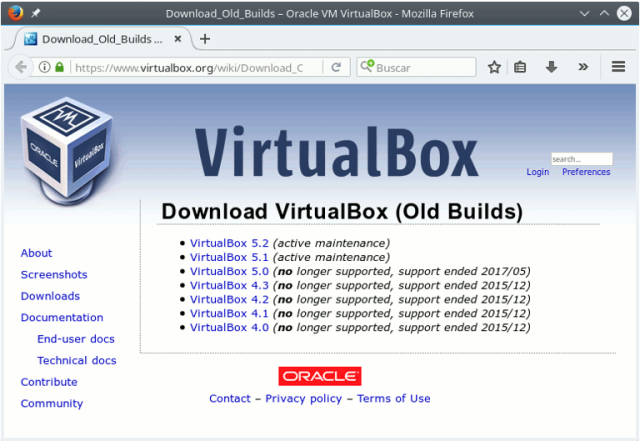
Task: Open VirtualBox 4.1 builds link
Action: [x=229, y=314]
